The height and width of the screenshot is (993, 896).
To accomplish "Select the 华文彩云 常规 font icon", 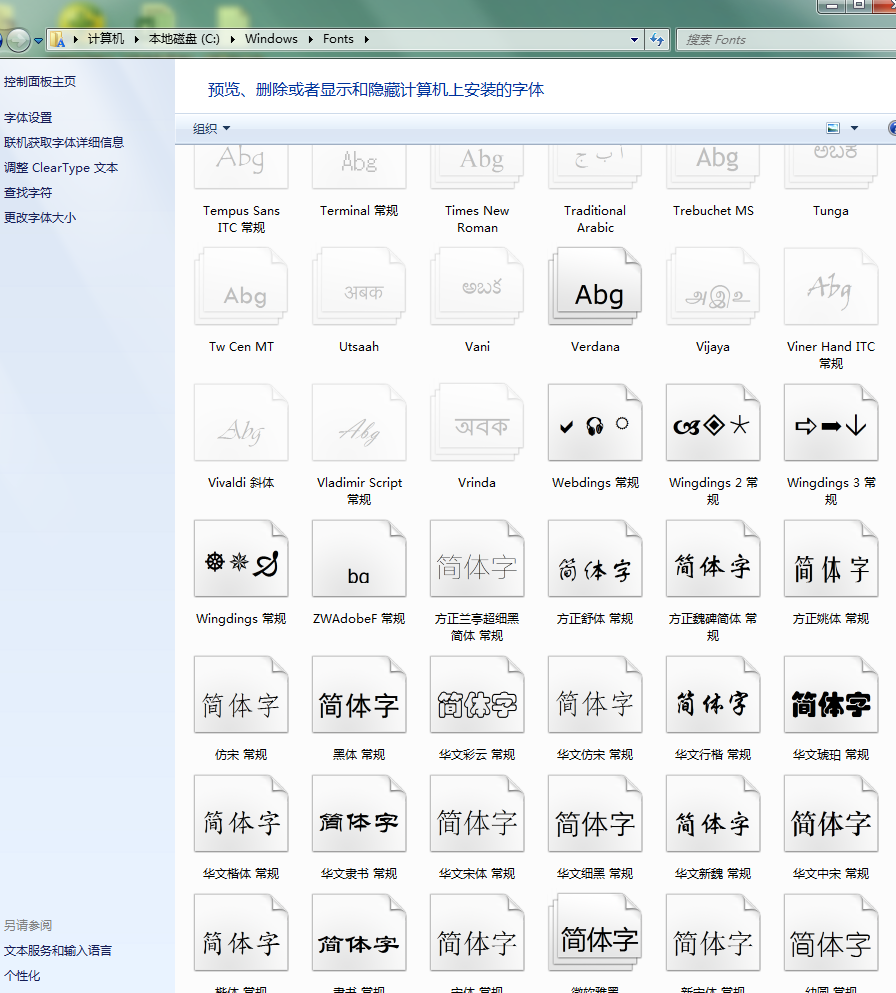I will click(x=477, y=695).
